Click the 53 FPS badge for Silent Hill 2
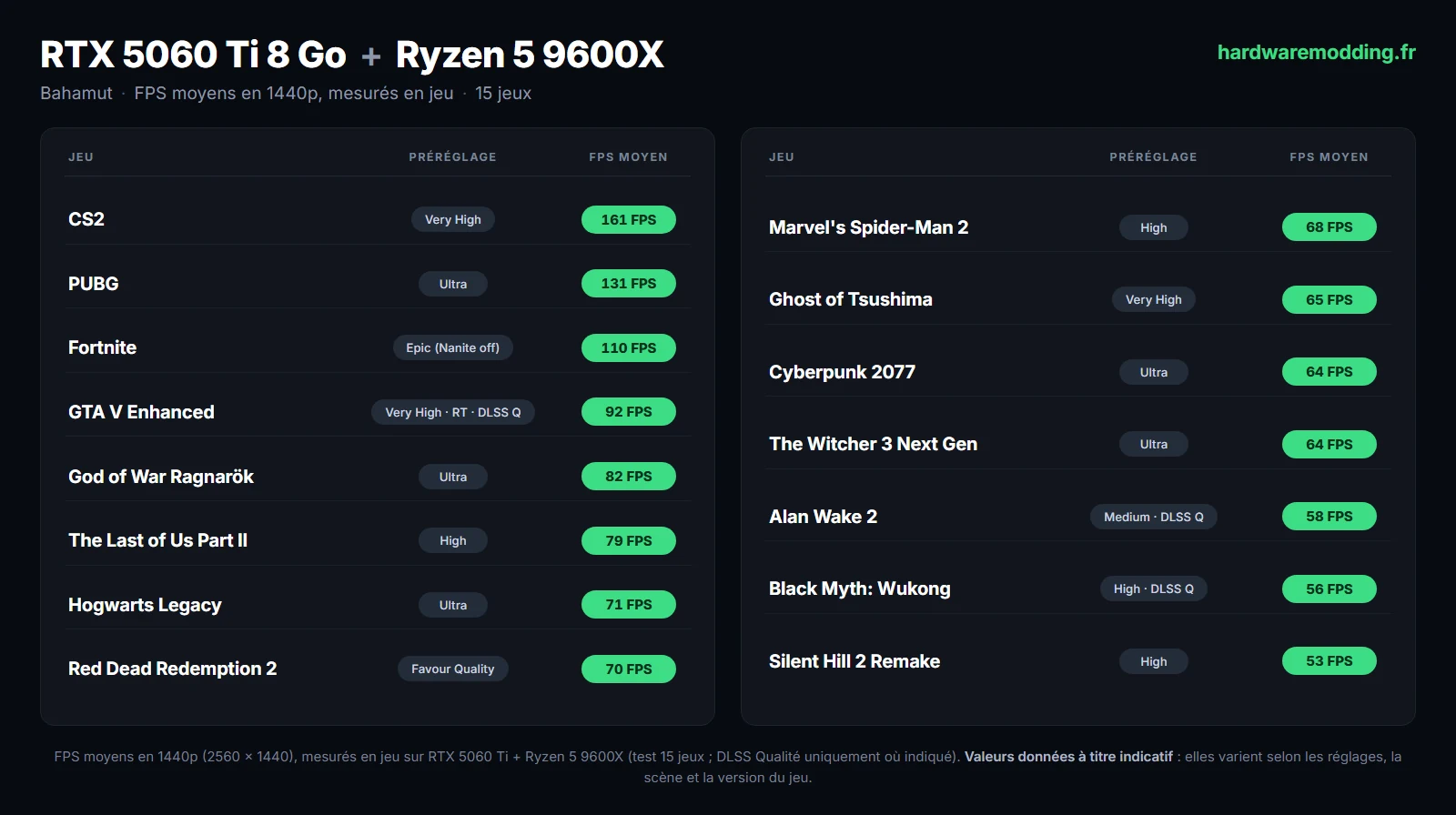This screenshot has height=815, width=1456. tap(1330, 661)
